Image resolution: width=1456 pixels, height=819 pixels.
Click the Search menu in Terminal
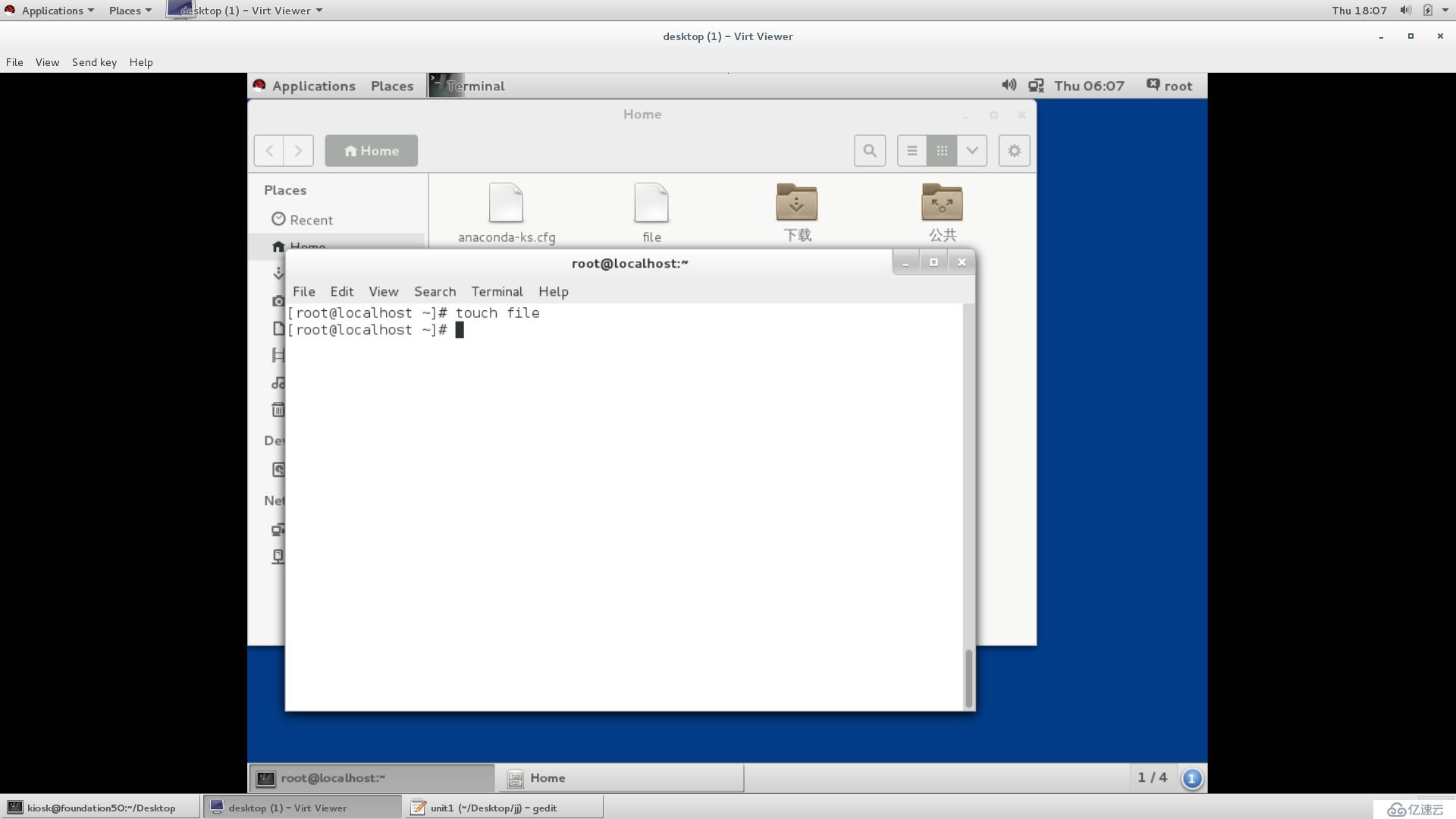[x=434, y=291]
